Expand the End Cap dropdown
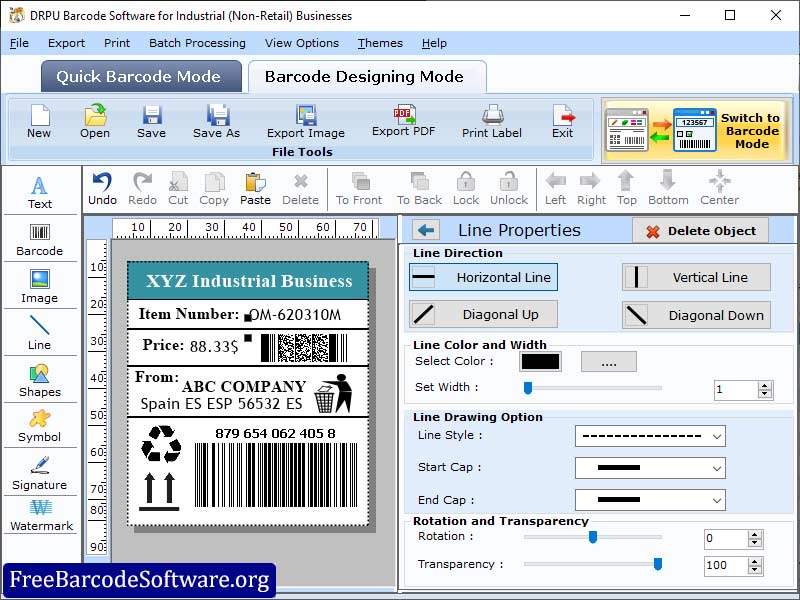This screenshot has height=600, width=800. click(x=650, y=500)
